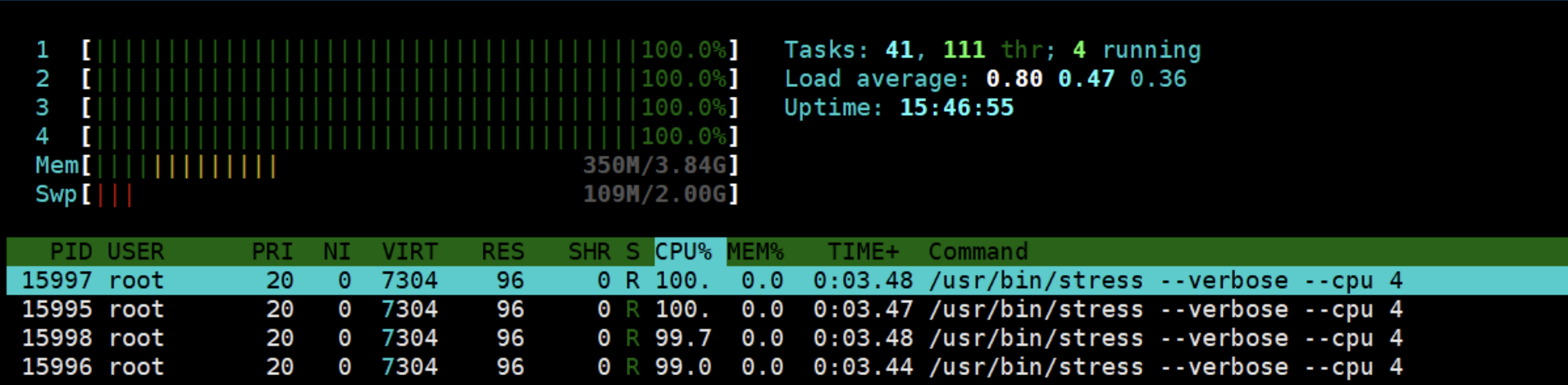This screenshot has height=385, width=1568.
Task: Sort by the PRI column header
Action: (271, 251)
